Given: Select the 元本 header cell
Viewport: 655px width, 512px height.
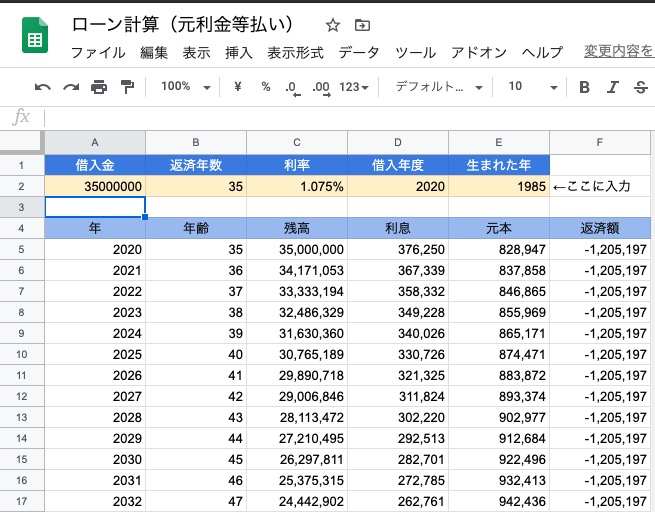Looking at the screenshot, I should point(499,228).
